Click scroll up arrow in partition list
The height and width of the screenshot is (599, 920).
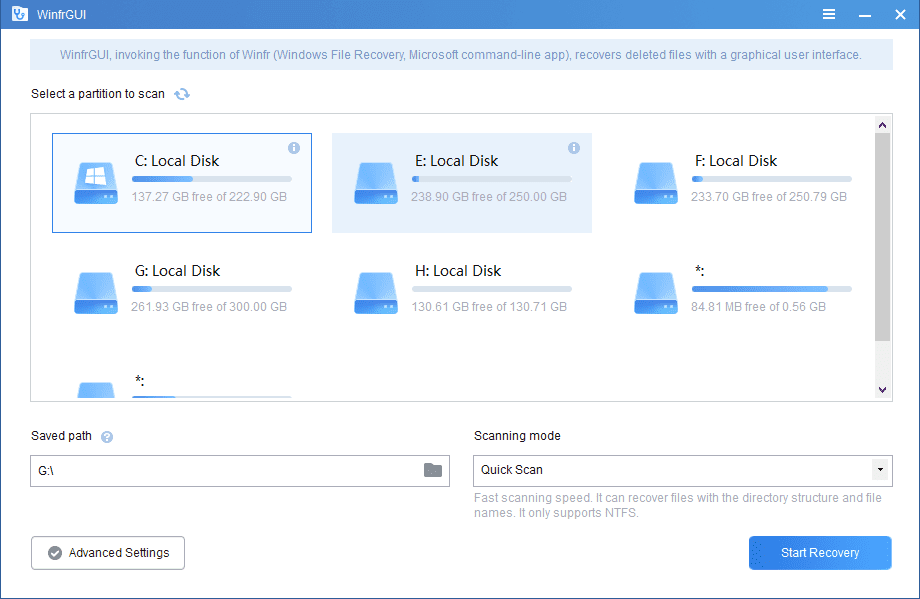click(x=882, y=125)
